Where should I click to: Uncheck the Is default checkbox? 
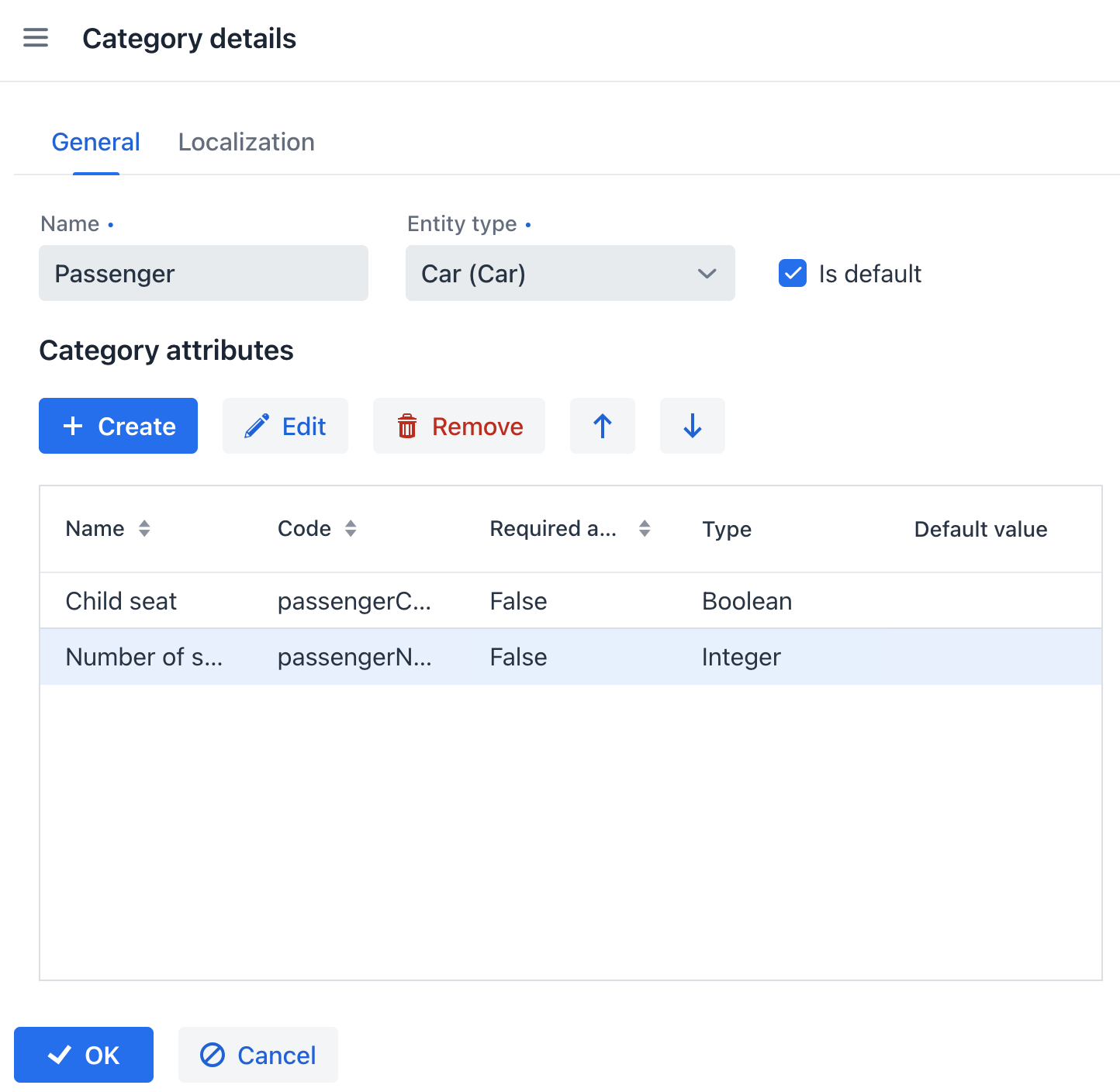792,273
